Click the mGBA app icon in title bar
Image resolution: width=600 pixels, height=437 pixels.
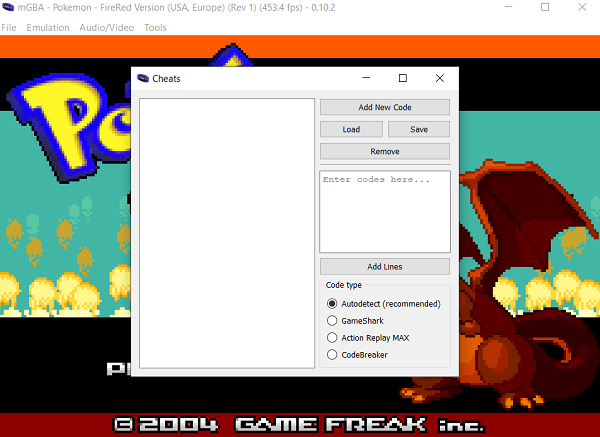point(8,8)
